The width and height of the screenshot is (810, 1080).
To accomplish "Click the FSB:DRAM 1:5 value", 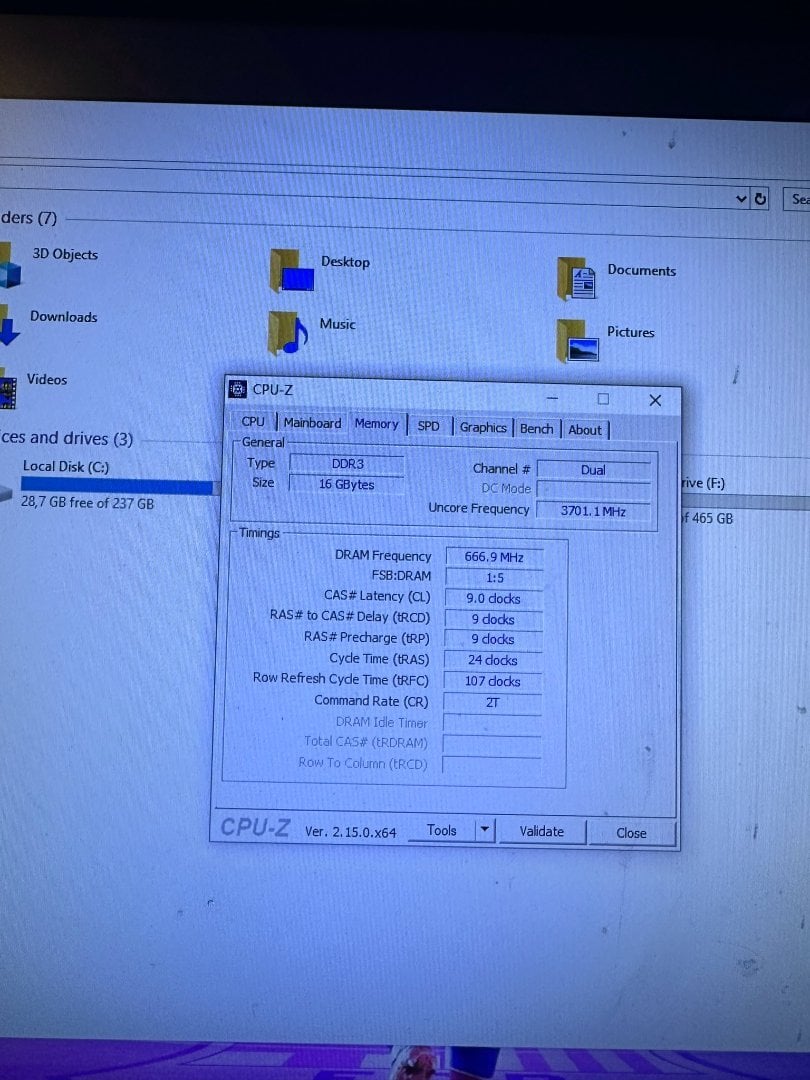I will click(x=494, y=577).
